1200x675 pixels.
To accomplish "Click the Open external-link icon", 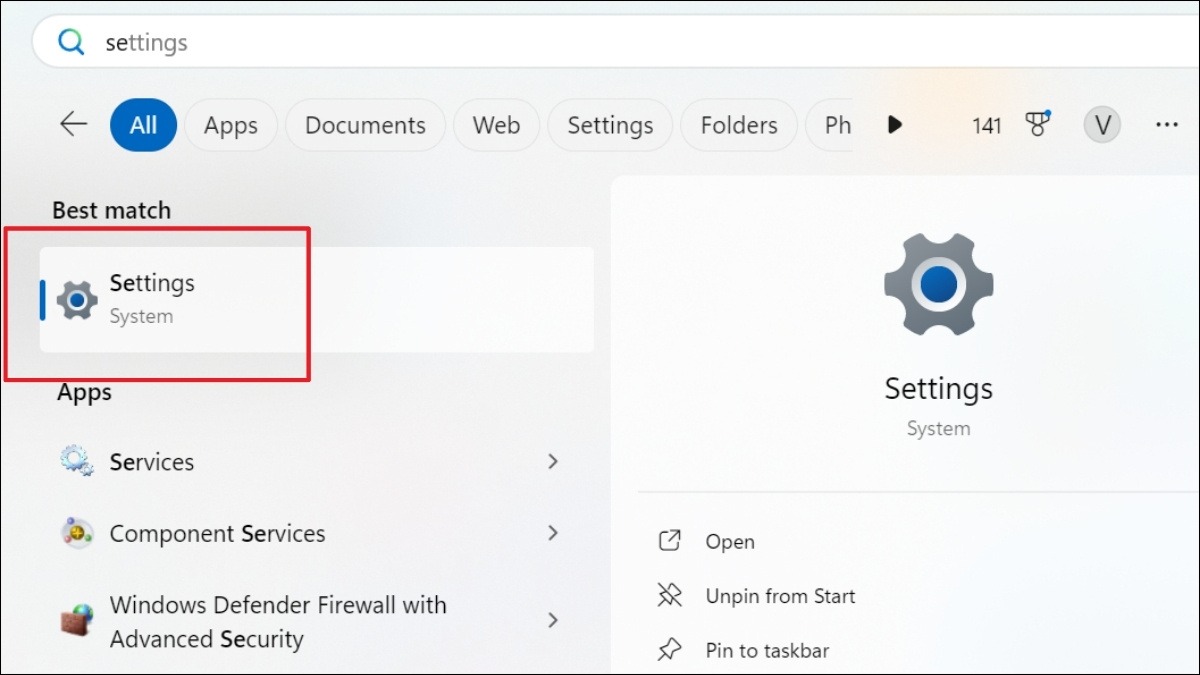I will click(669, 541).
